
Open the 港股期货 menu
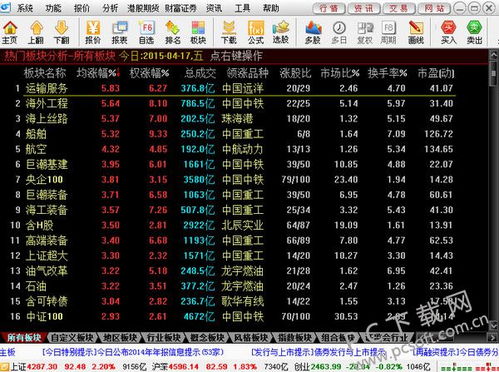[143, 8]
